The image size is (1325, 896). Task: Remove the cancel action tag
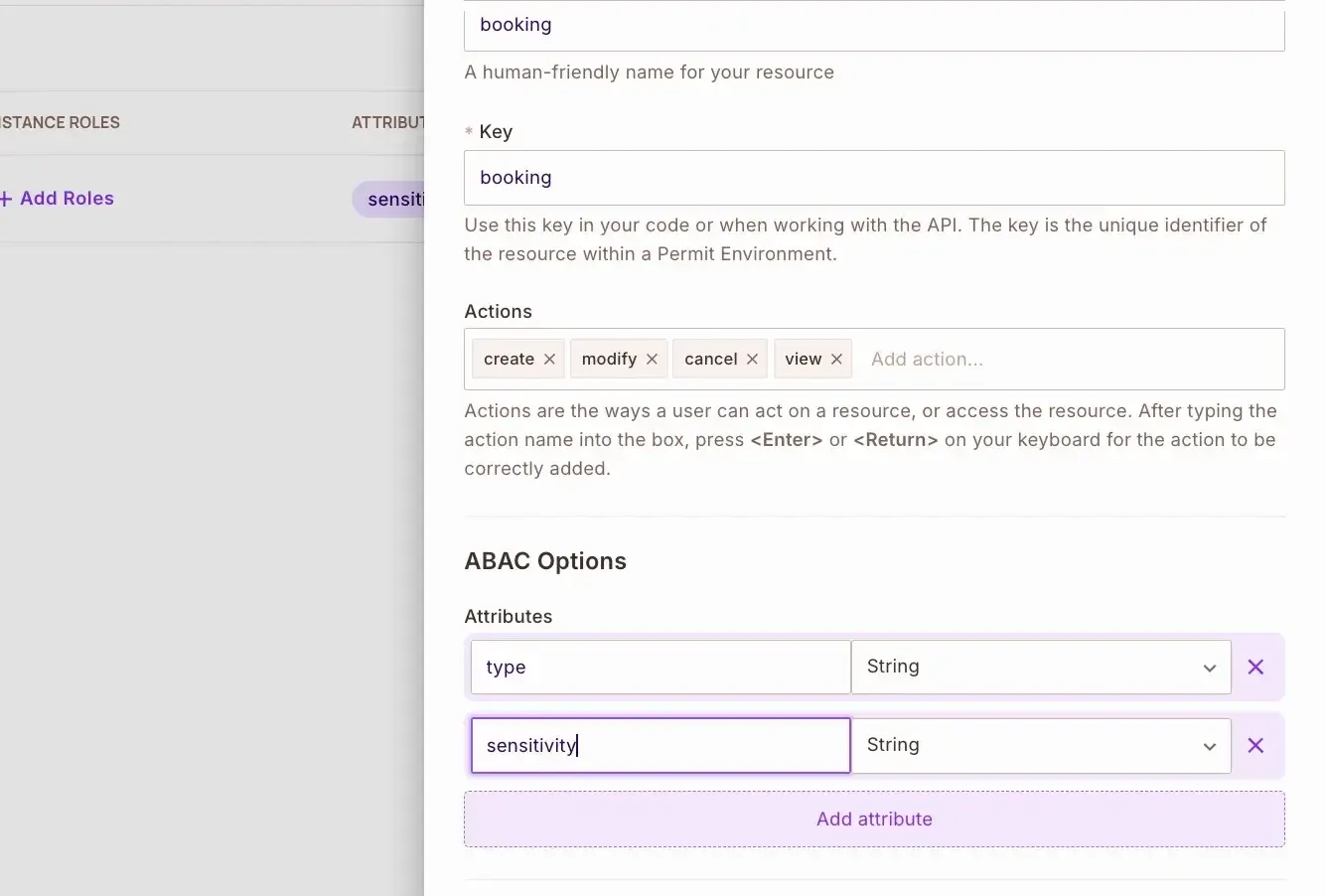pyautogui.click(x=752, y=360)
